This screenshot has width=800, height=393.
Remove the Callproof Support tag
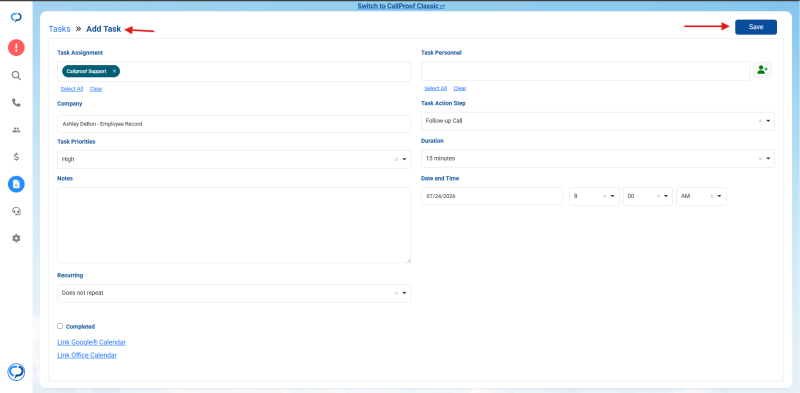pos(114,71)
